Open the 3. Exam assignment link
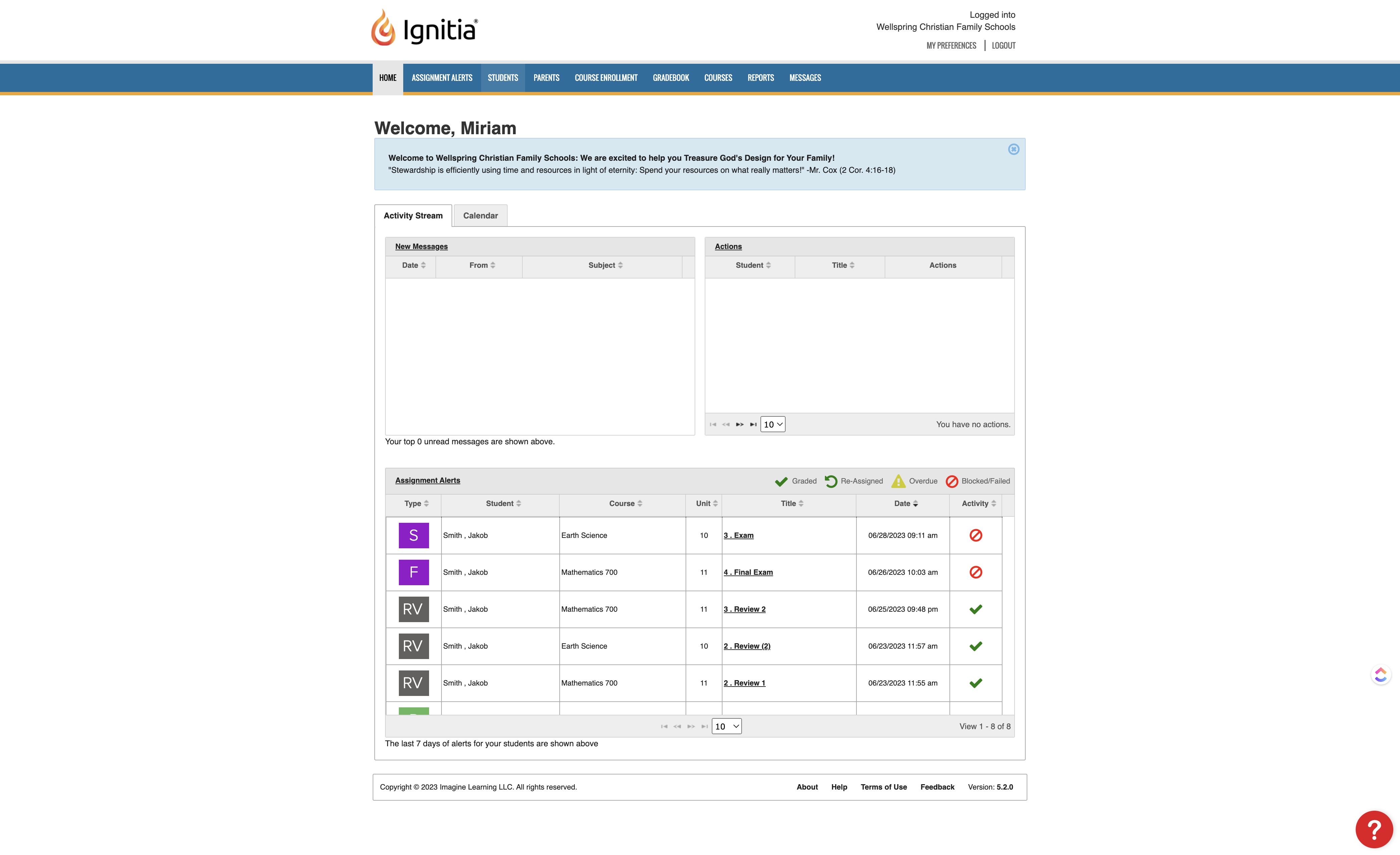This screenshot has height=855, width=1400. click(x=739, y=535)
